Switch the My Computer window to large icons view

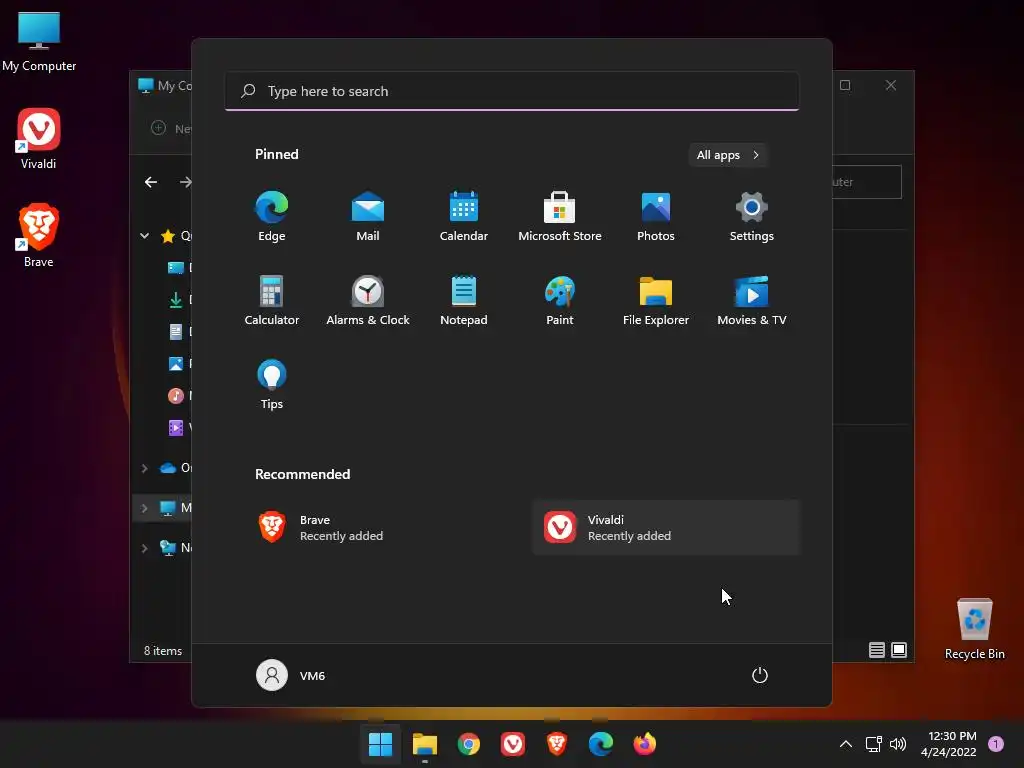899,650
